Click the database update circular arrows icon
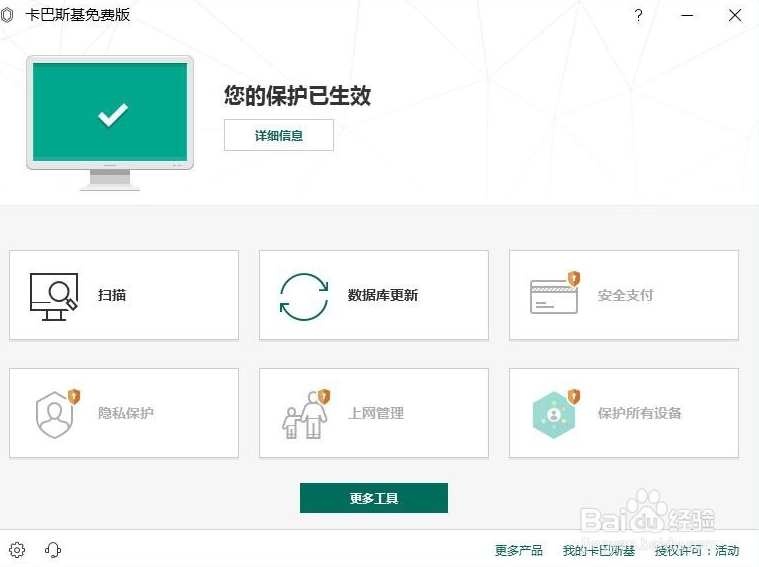This screenshot has height=567, width=759. tap(304, 296)
